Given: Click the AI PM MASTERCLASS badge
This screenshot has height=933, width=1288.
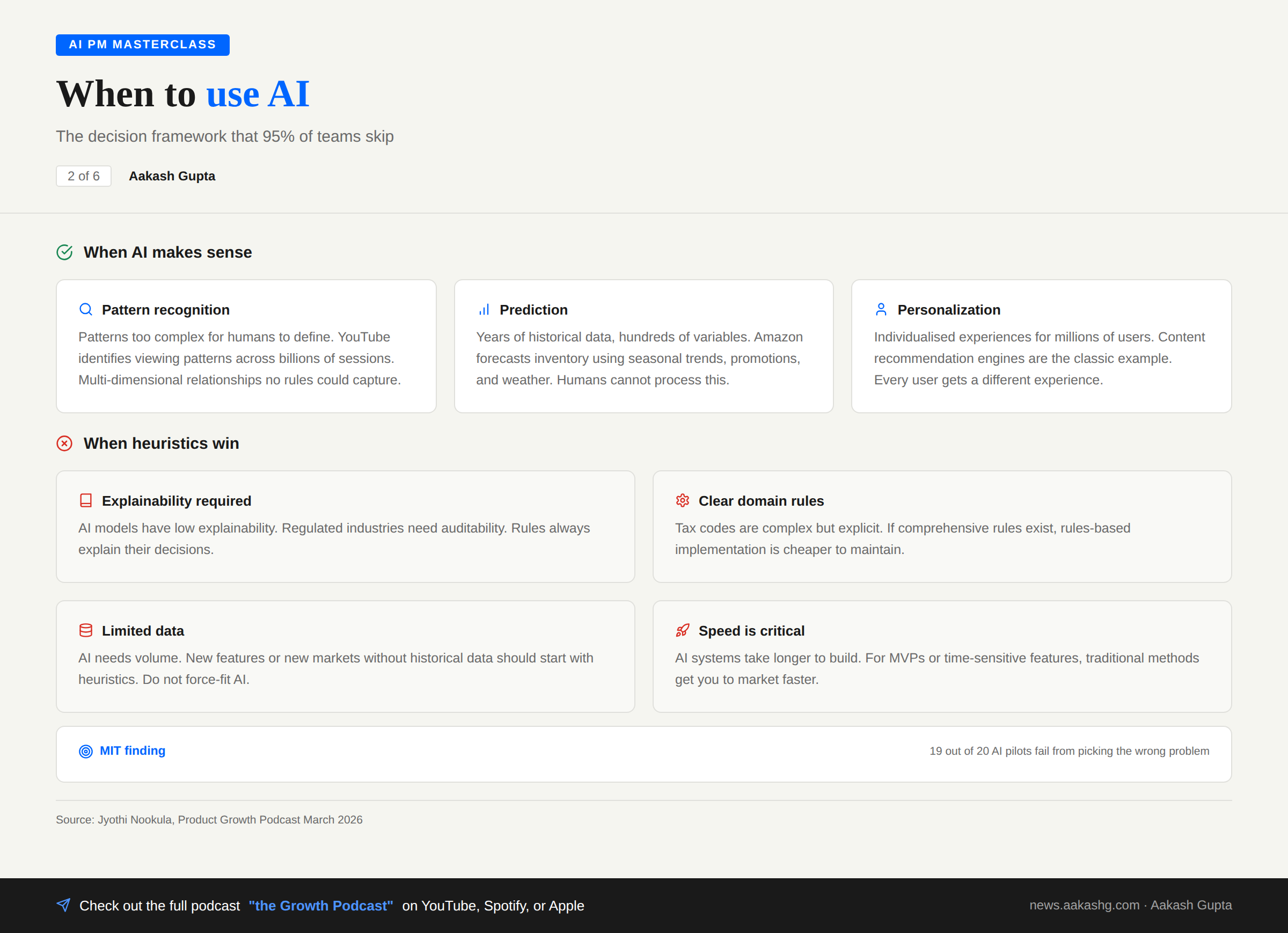Looking at the screenshot, I should (143, 45).
